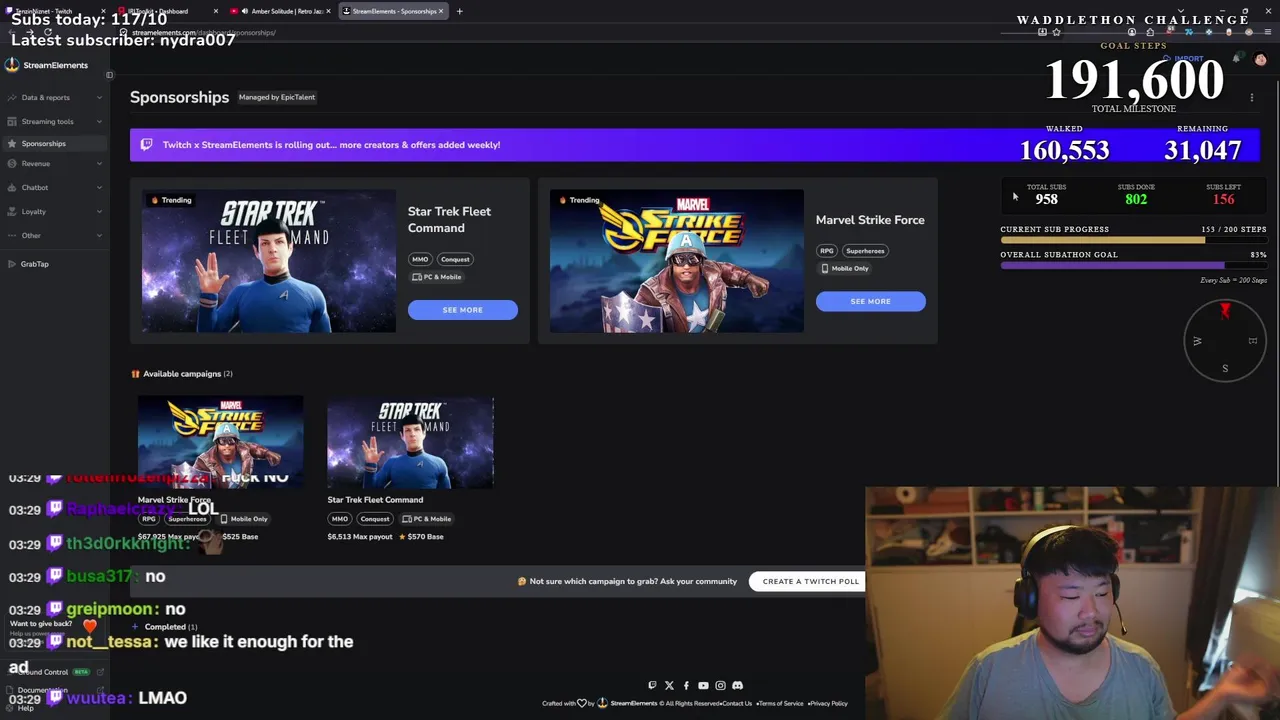Open the trending Star Trek Fleet Command image
Viewport: 1280px width, 720px height.
tap(268, 261)
